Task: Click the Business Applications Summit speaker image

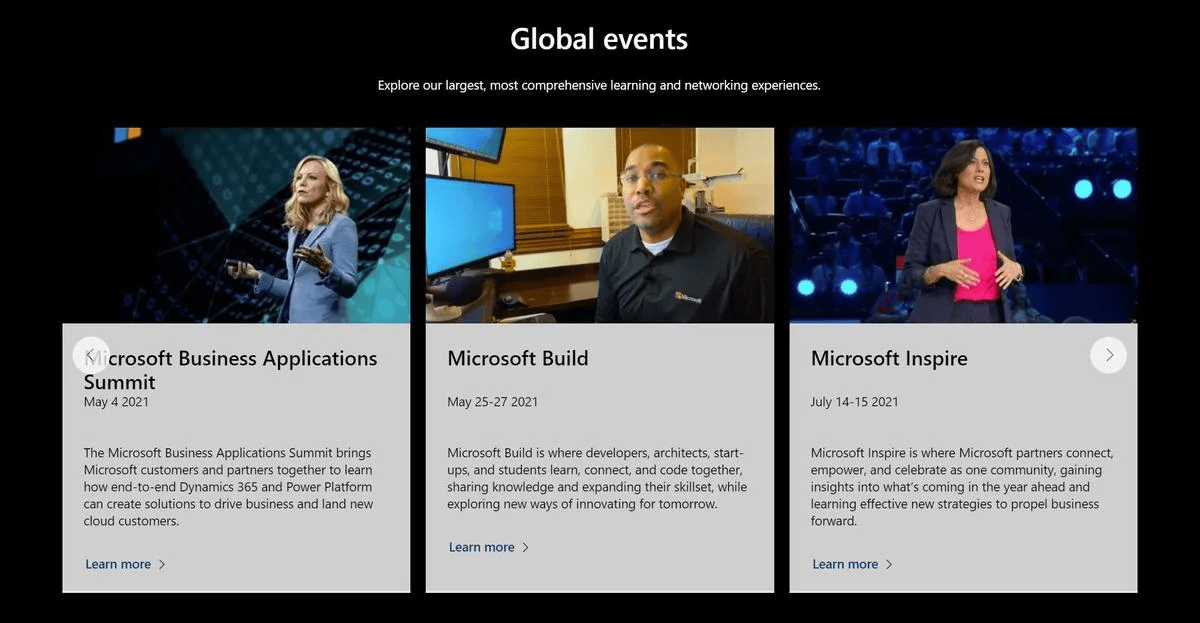Action: 236,225
